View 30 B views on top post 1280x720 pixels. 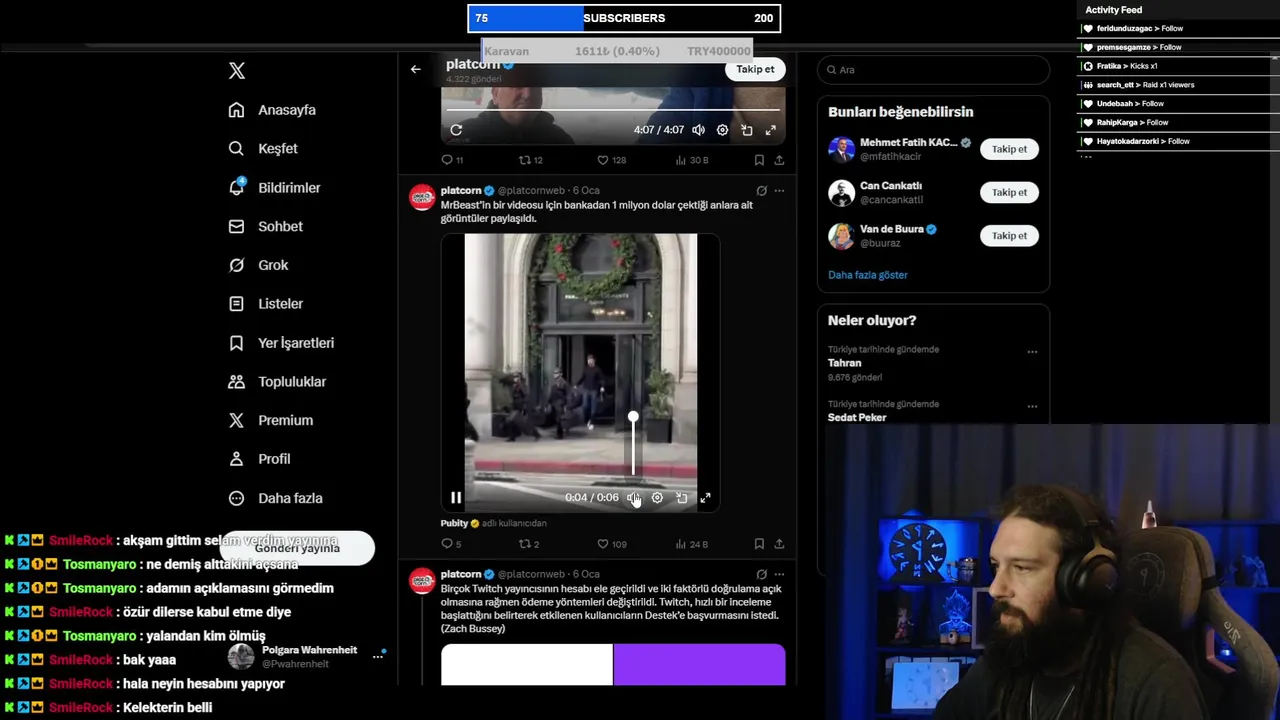click(x=692, y=160)
